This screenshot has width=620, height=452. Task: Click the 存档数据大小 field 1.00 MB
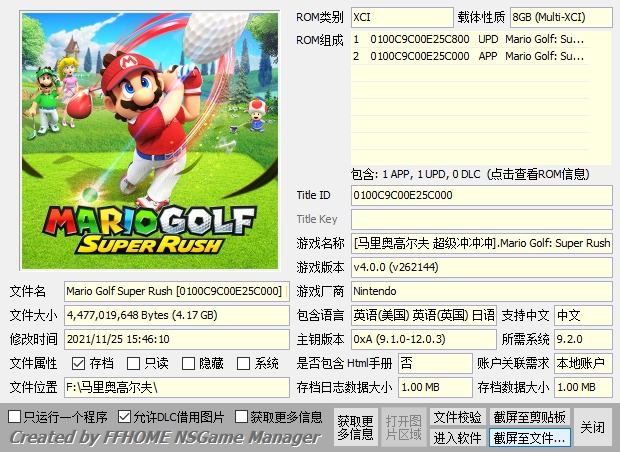point(583,388)
